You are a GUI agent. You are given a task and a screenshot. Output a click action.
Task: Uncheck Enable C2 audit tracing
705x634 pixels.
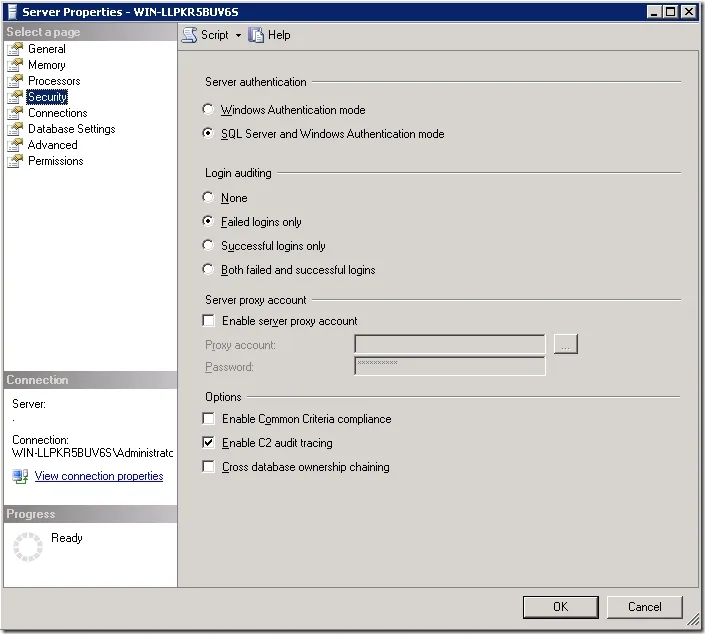[x=208, y=442]
